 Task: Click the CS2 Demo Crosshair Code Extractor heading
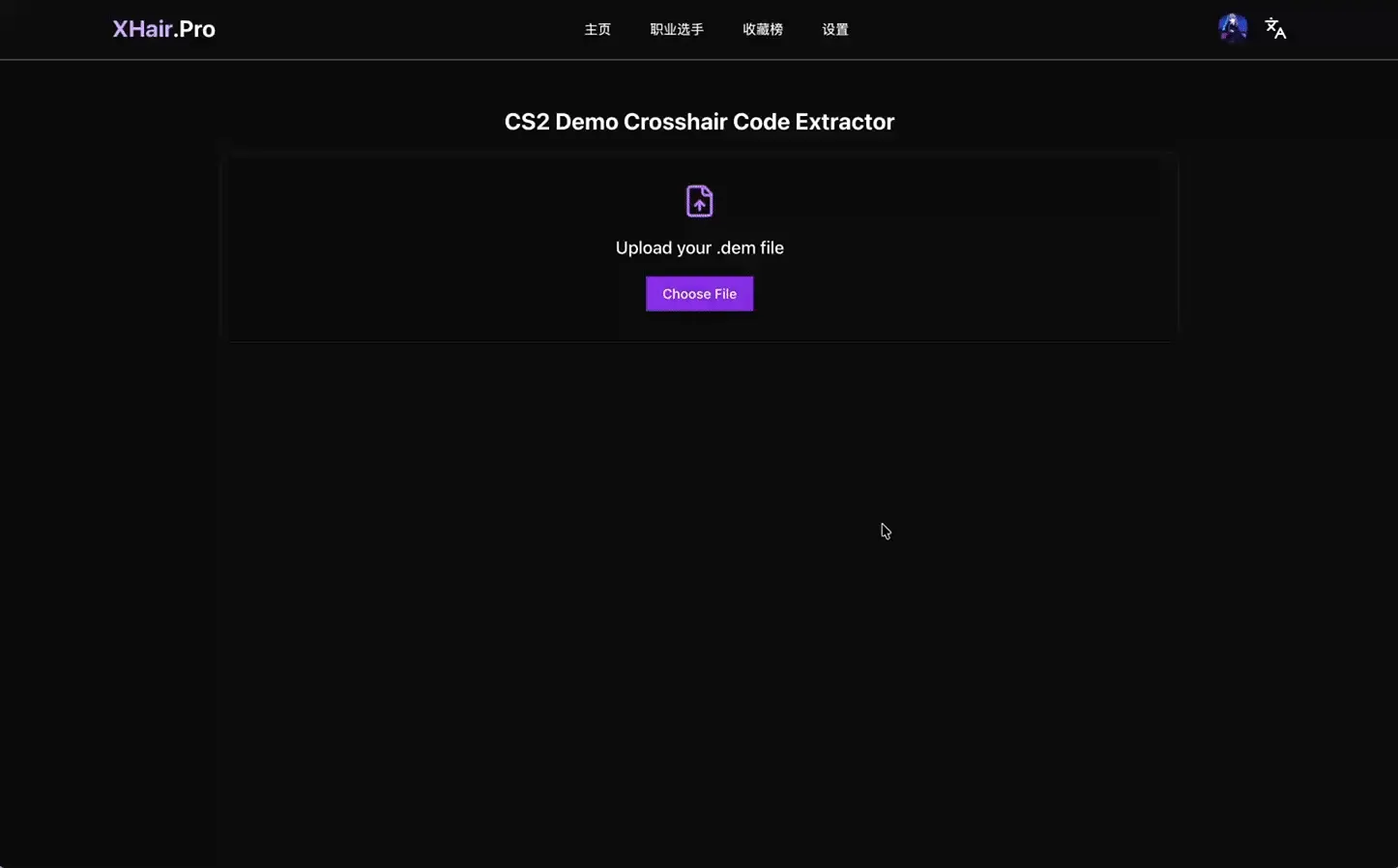tap(699, 122)
